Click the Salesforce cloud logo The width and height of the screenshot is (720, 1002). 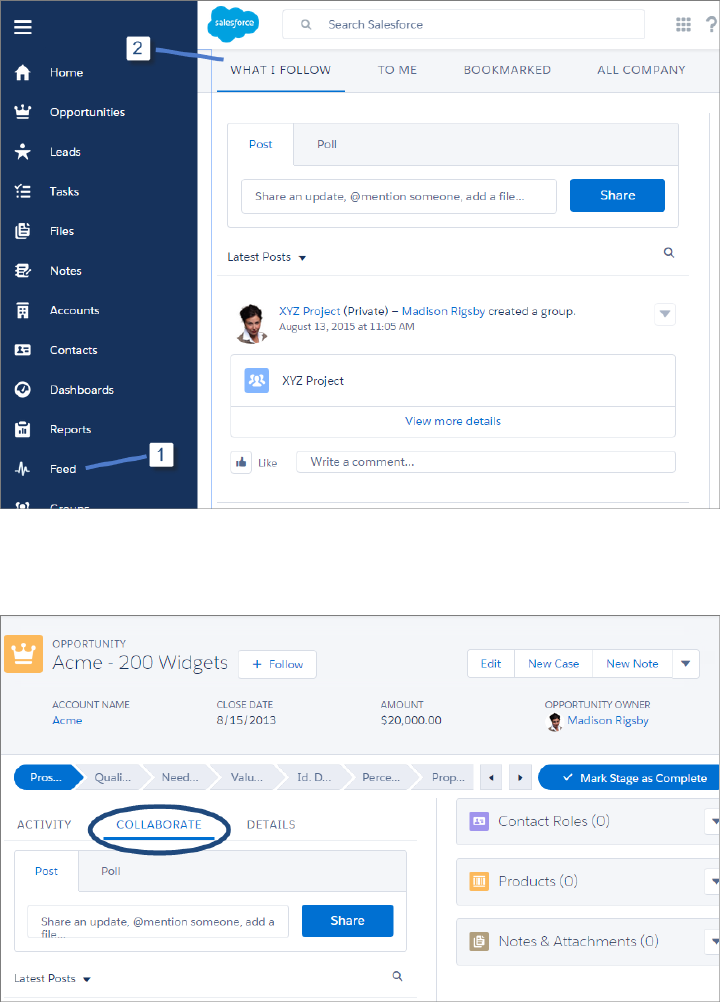coord(234,24)
